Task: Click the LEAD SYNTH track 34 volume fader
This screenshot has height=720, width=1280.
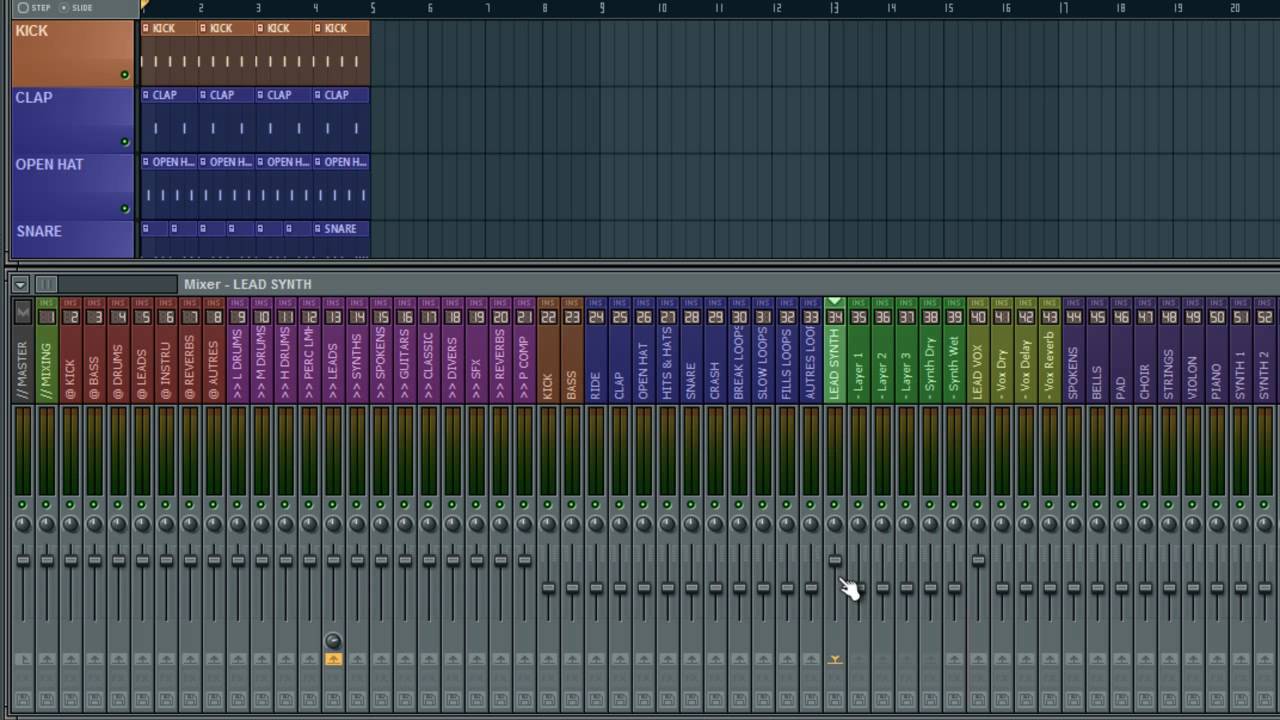Action: click(x=835, y=560)
